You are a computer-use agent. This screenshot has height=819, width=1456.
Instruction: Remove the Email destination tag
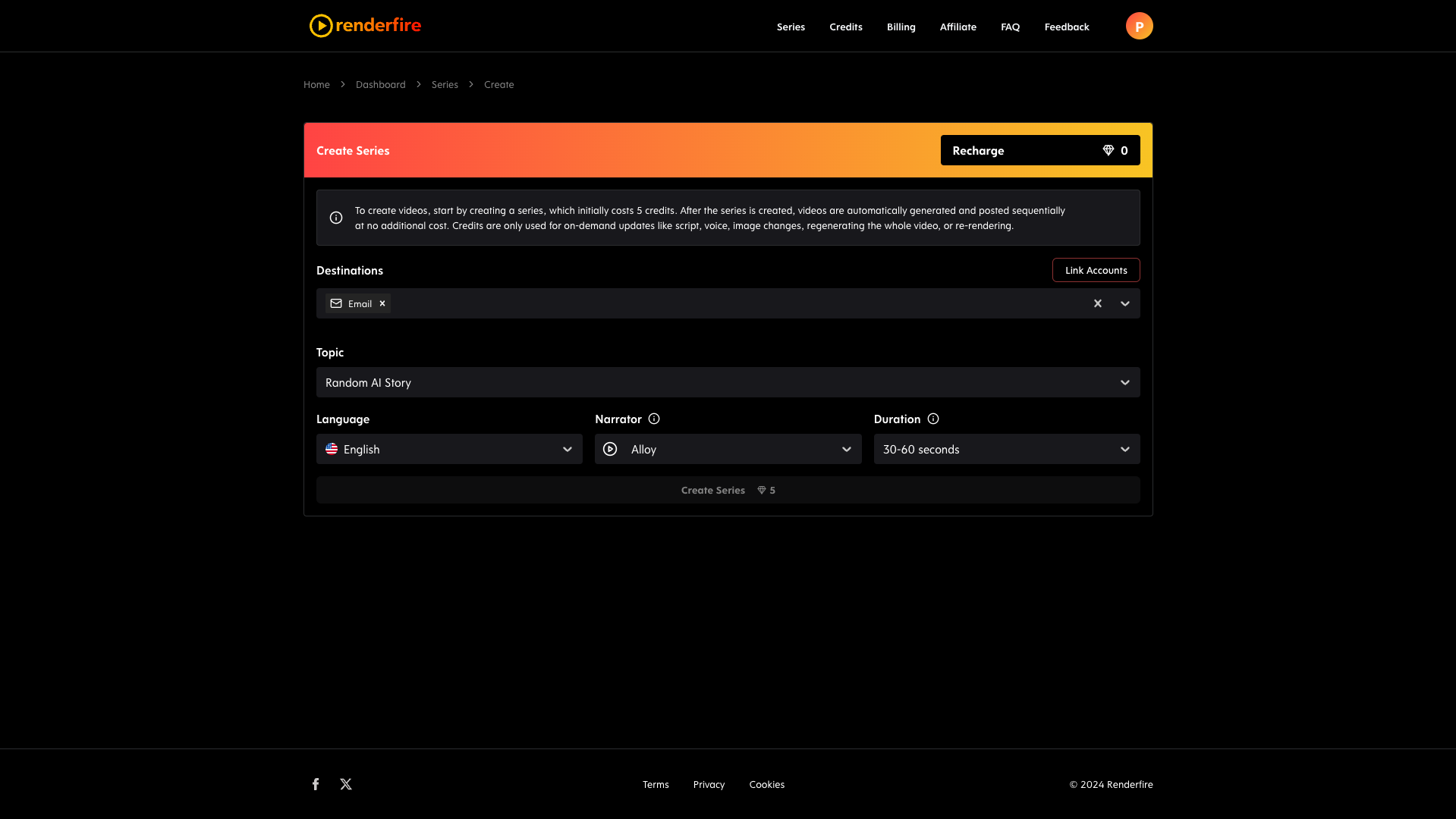[x=382, y=303]
